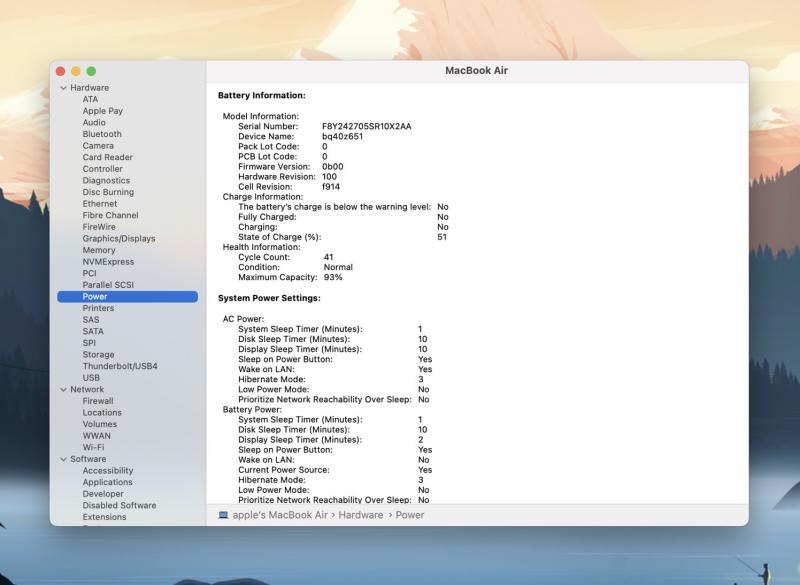Click the MacBook Air window title
The image size is (800, 585).
click(477, 71)
